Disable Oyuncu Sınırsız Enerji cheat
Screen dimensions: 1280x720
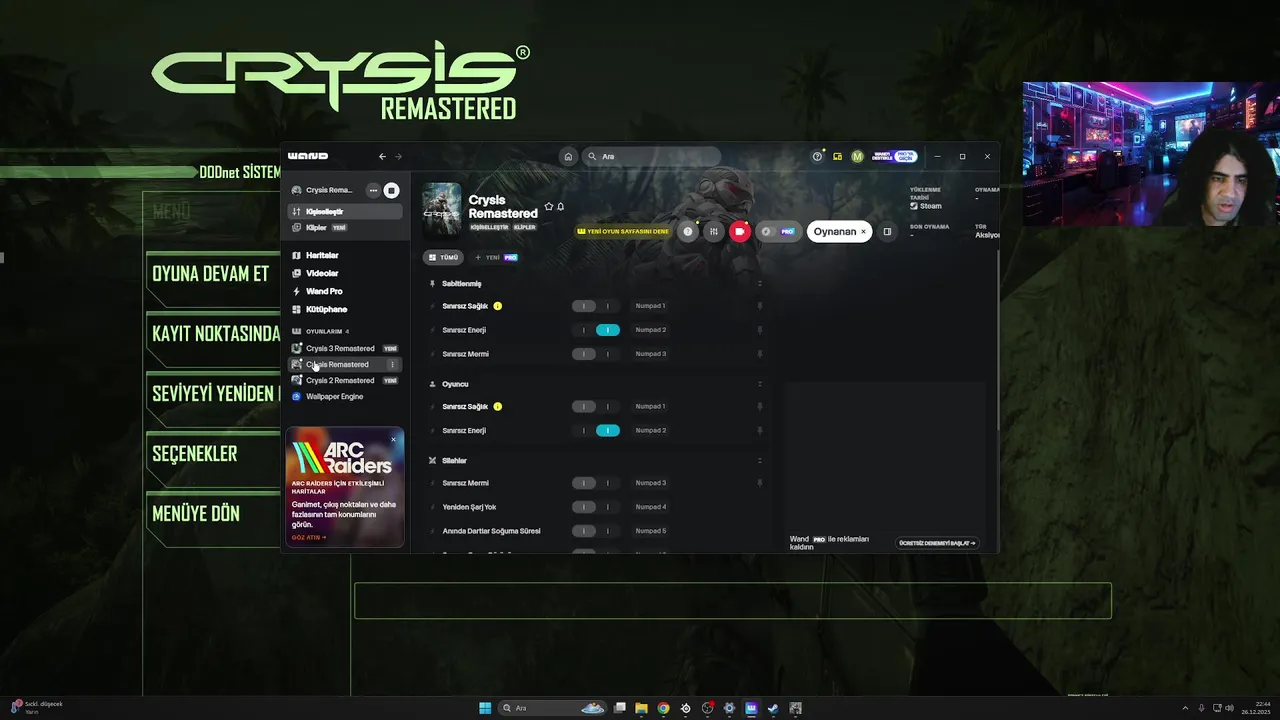[596, 431]
